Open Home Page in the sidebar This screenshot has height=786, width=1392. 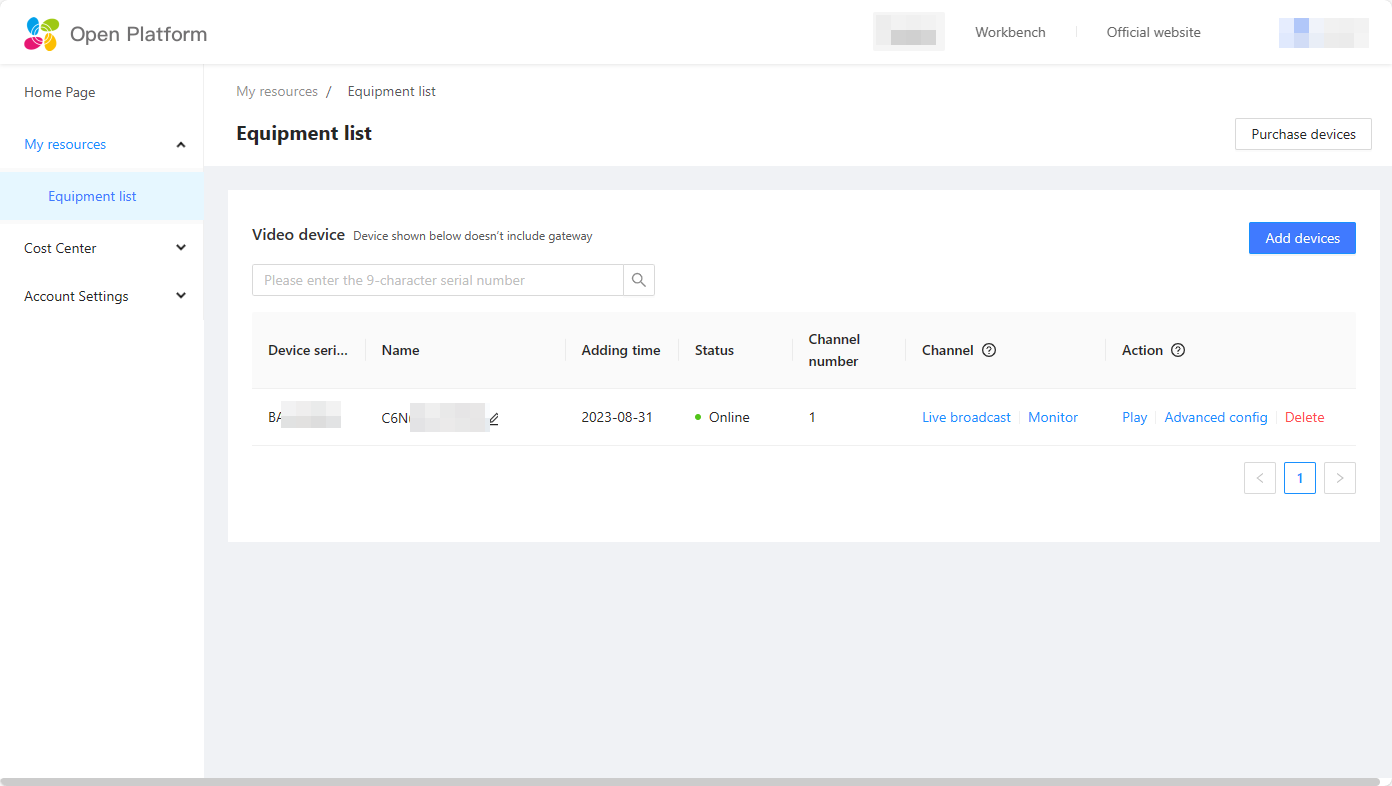[x=60, y=92]
